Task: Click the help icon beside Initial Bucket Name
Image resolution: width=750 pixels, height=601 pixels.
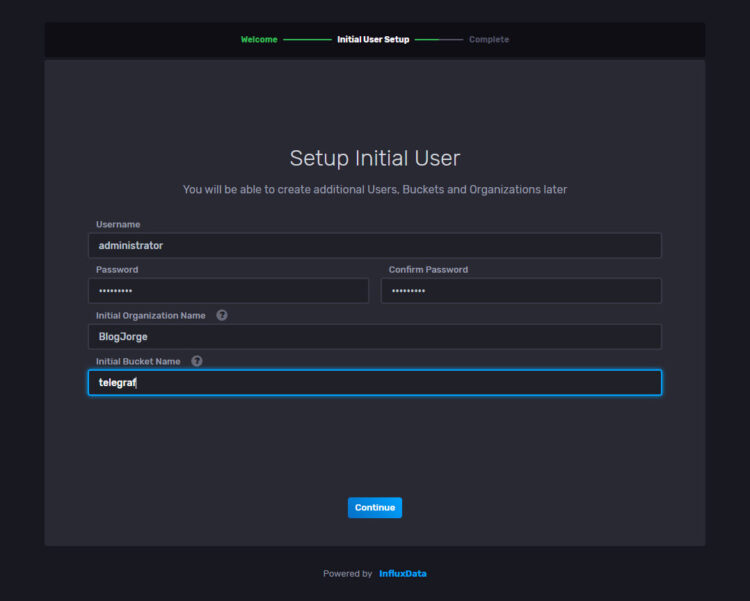Action: click(x=197, y=361)
